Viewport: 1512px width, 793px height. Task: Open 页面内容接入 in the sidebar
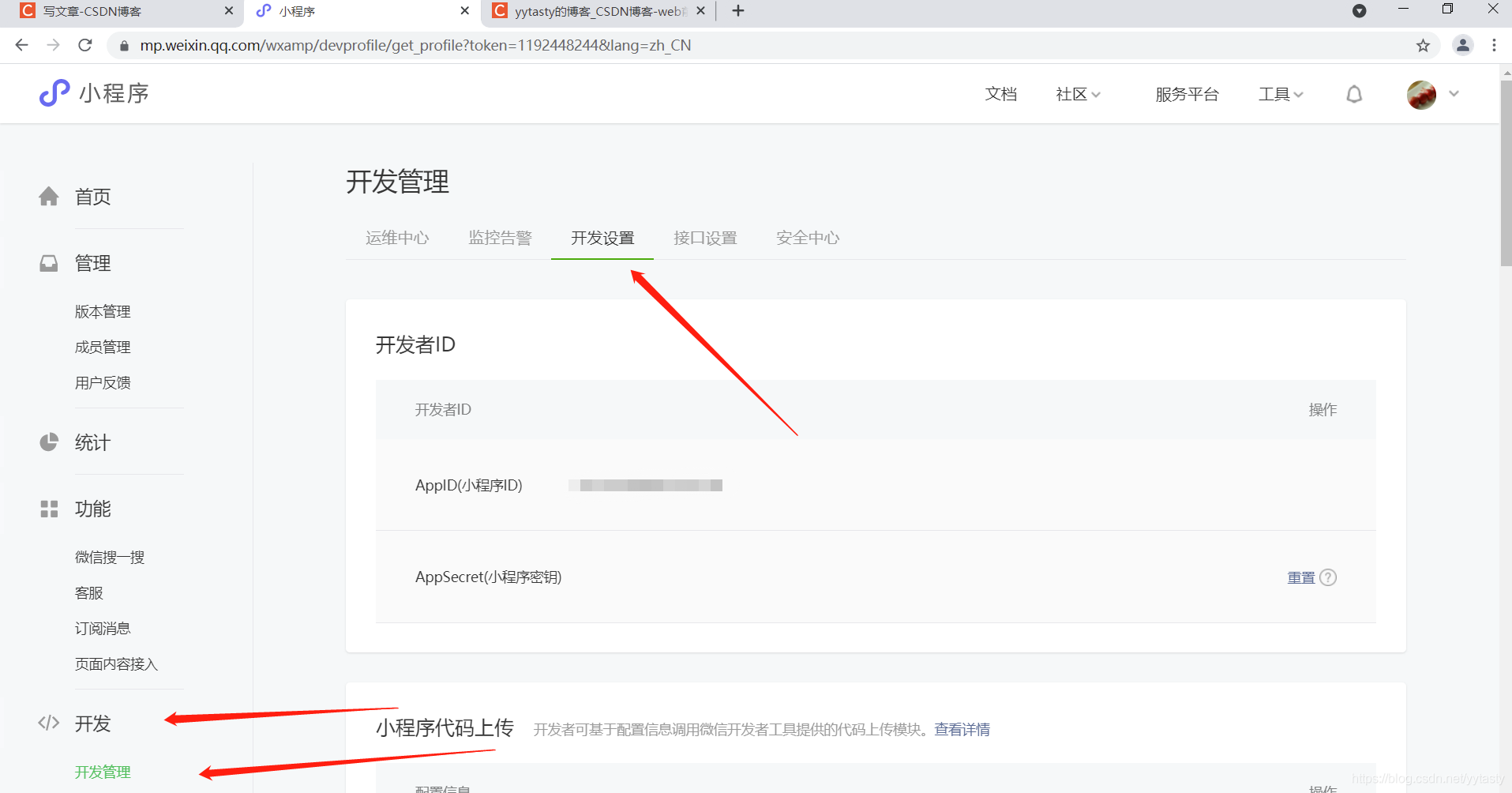click(116, 664)
